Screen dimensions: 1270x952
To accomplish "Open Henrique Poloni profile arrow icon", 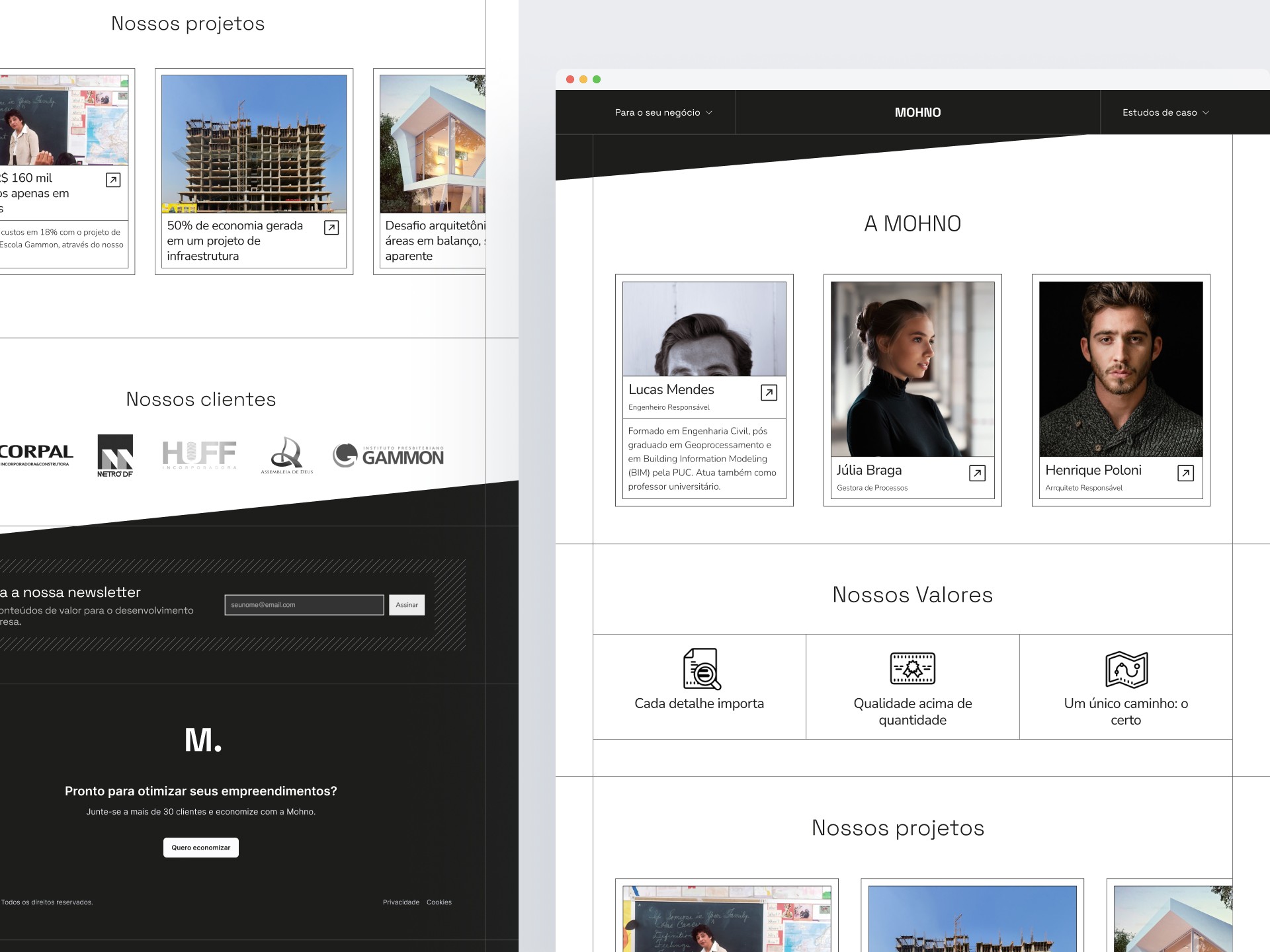I will tap(1185, 473).
